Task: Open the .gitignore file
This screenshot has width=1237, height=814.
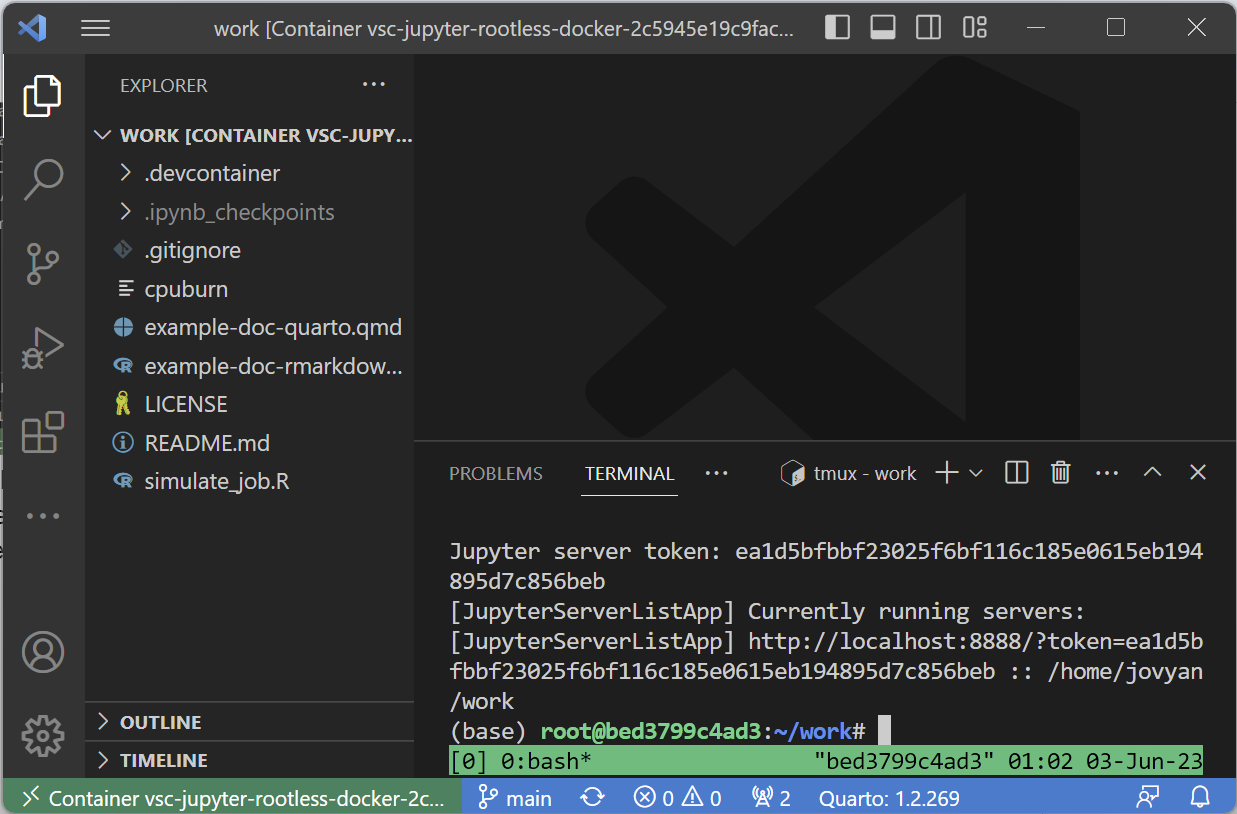Action: 250,250
